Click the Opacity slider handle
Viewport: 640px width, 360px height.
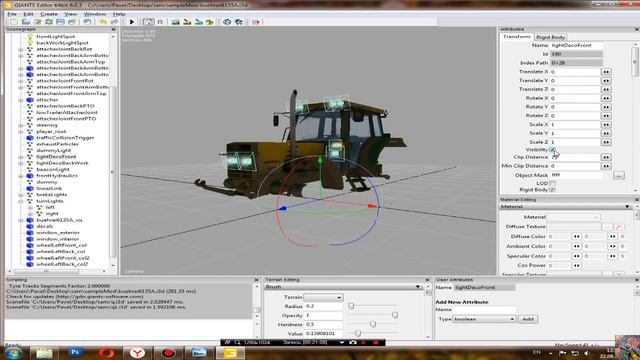395,315
